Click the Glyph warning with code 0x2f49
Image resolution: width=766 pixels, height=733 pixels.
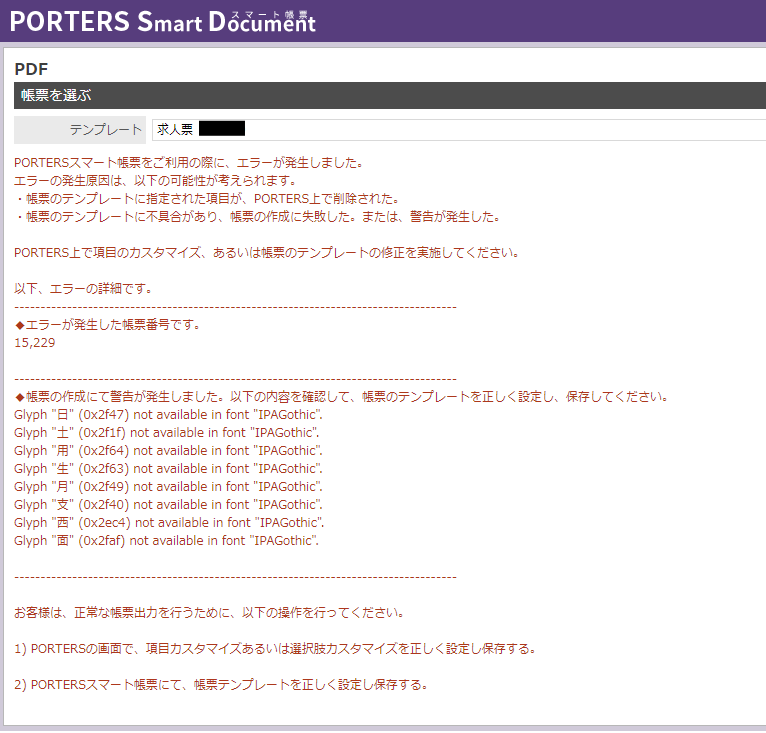click(168, 487)
